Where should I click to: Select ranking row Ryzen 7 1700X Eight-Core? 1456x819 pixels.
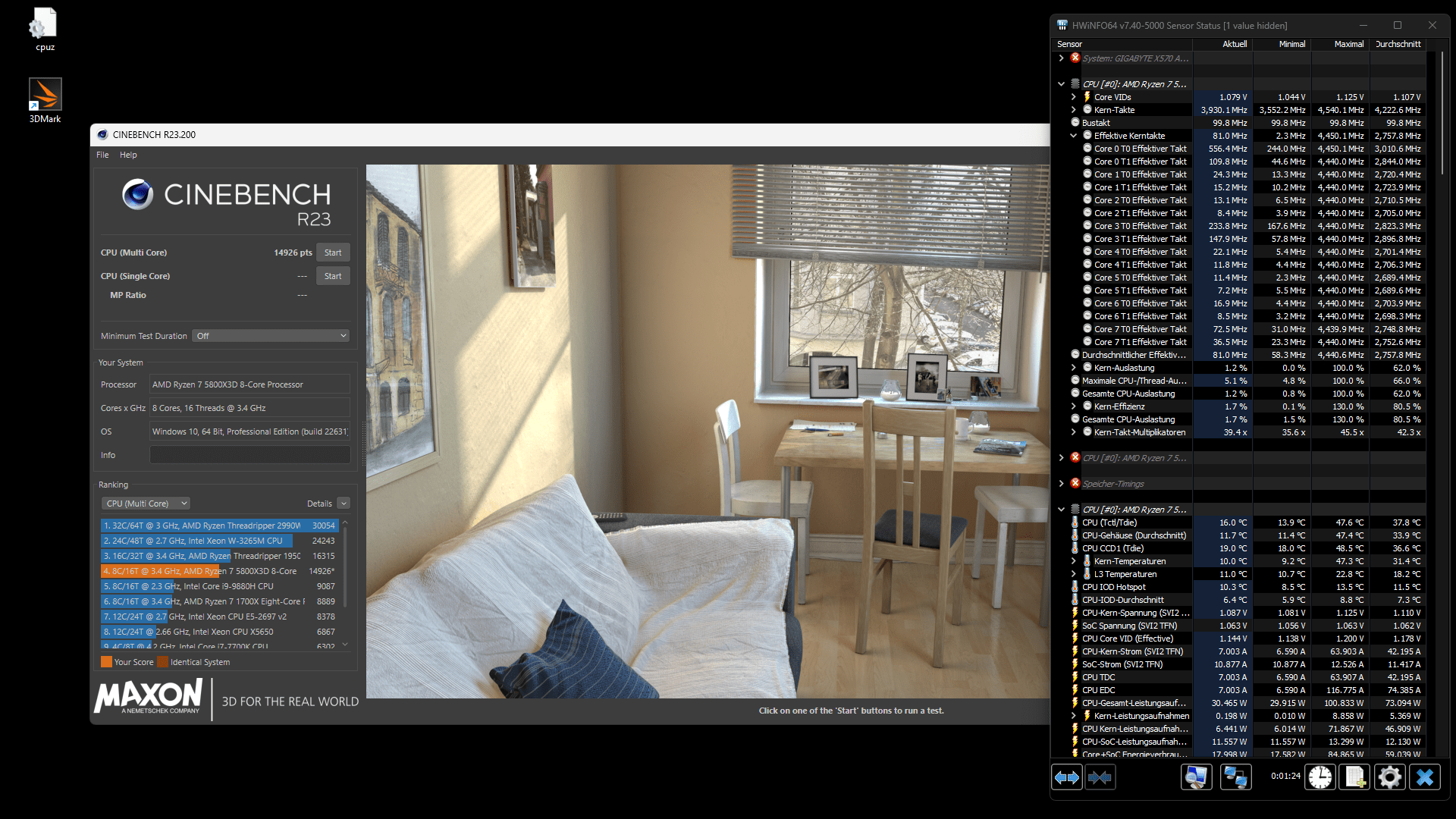(219, 601)
